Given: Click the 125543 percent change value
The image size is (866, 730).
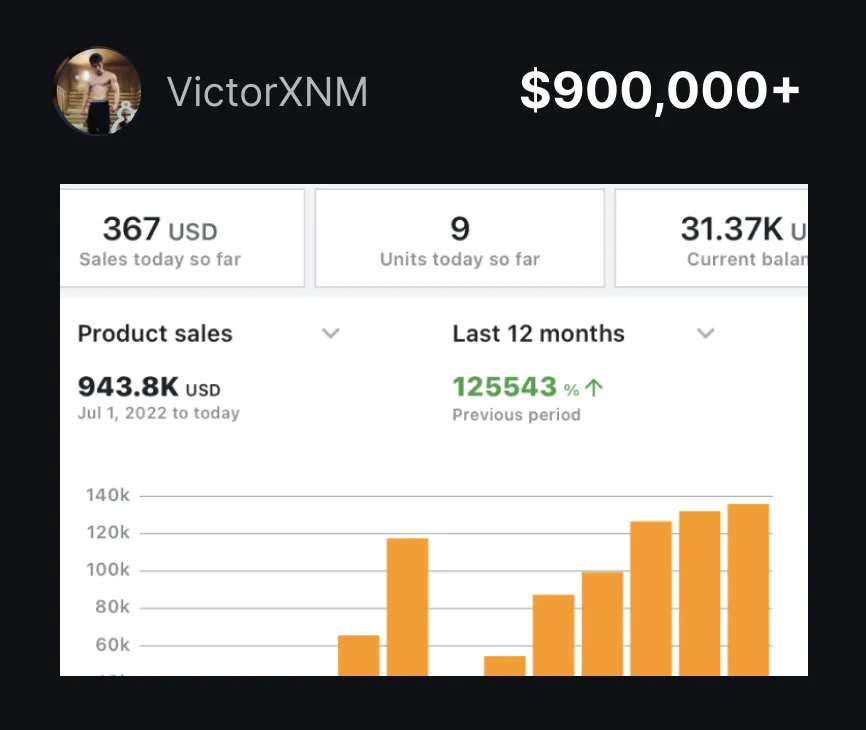Looking at the screenshot, I should tap(504, 387).
